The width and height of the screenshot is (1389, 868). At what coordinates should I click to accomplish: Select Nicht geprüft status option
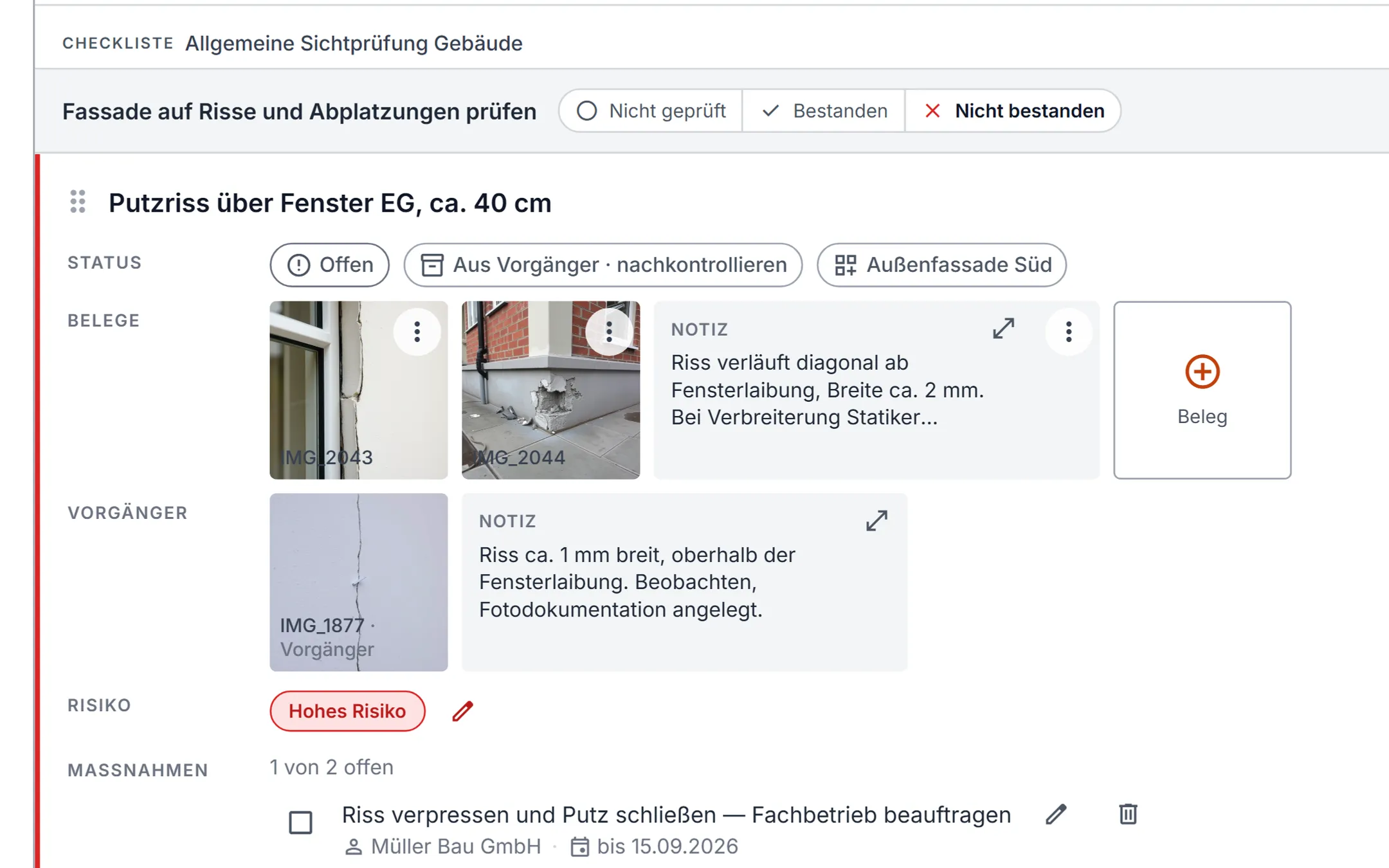651,111
